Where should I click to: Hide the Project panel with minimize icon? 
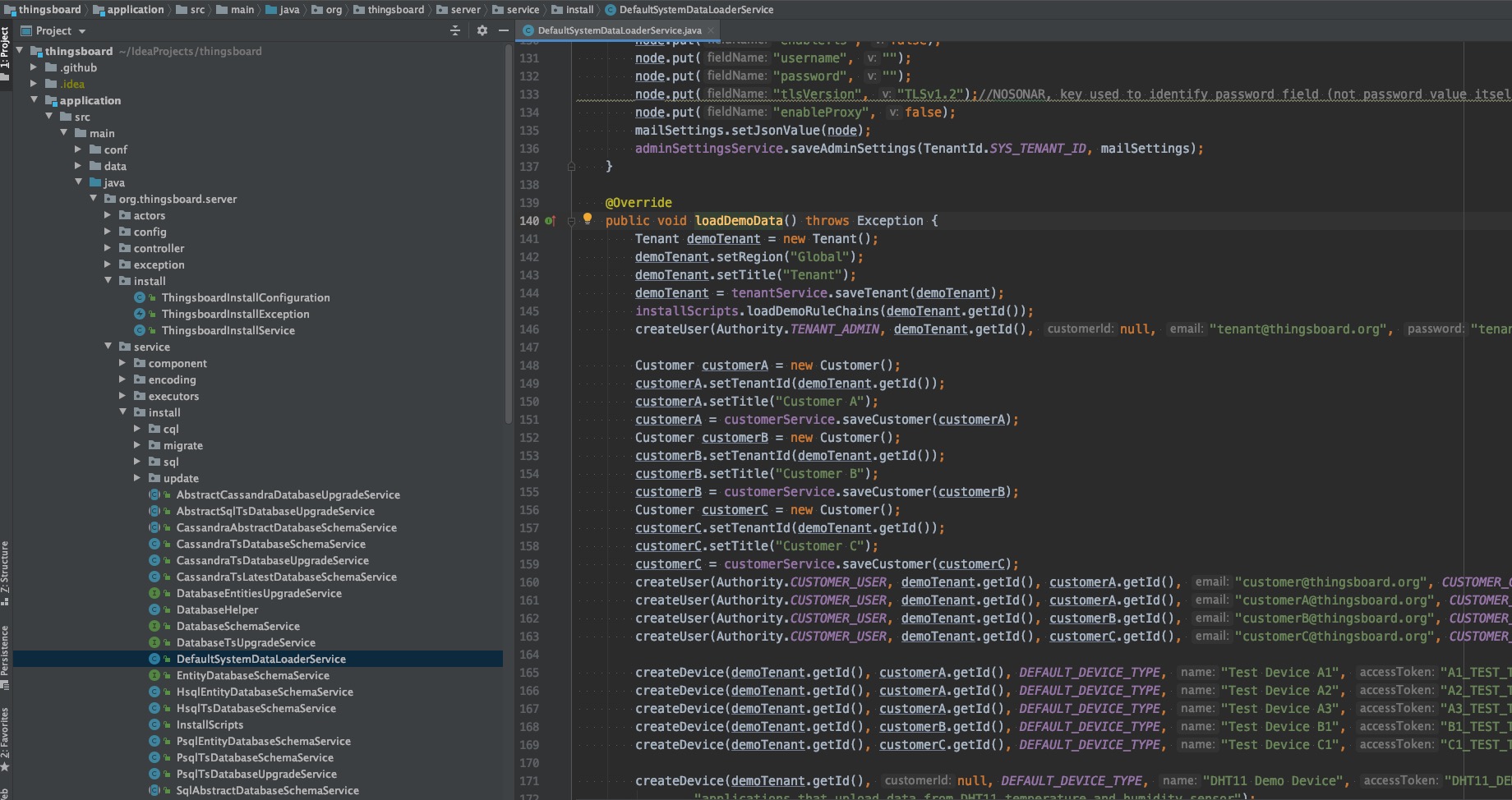pyautogui.click(x=504, y=30)
